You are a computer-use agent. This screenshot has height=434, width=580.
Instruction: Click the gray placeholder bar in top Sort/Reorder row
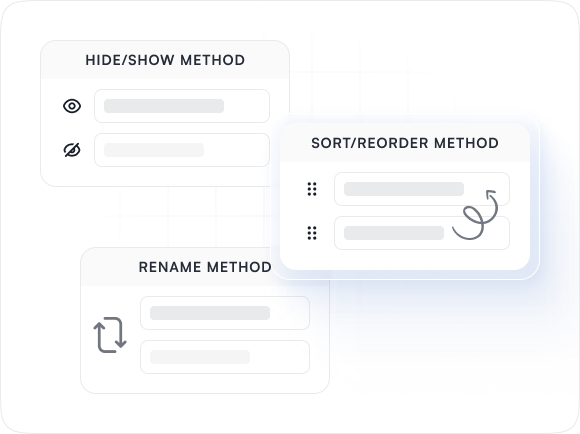point(404,189)
